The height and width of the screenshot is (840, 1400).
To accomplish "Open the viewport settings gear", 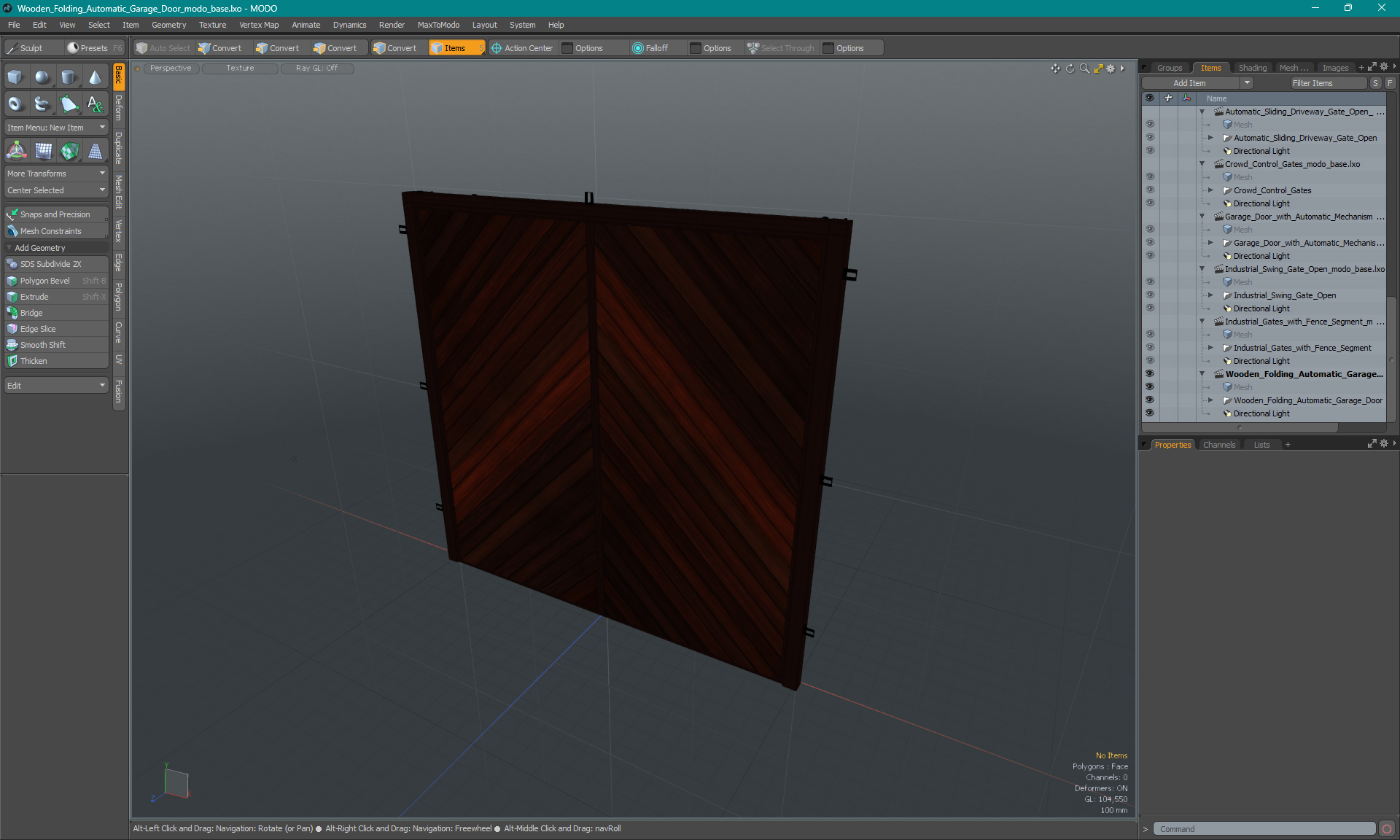I will (x=1111, y=69).
